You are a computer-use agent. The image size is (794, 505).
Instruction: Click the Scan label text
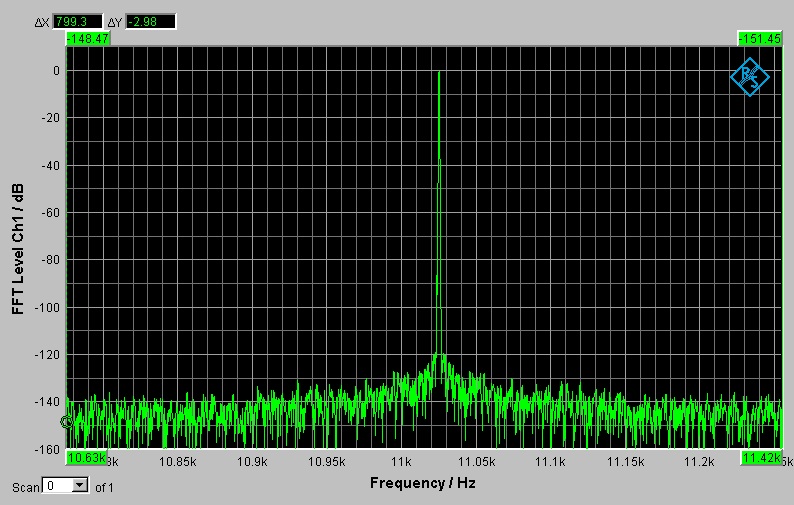pos(26,487)
